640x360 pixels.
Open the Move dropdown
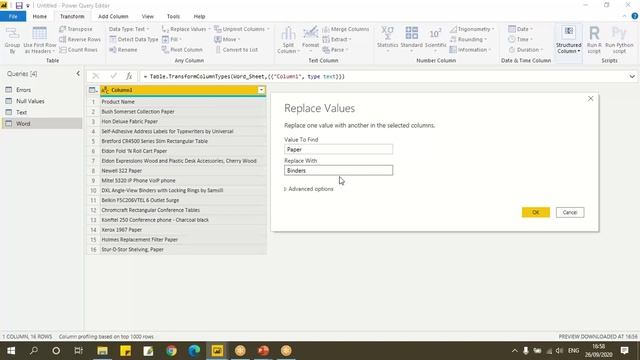[x=227, y=39]
